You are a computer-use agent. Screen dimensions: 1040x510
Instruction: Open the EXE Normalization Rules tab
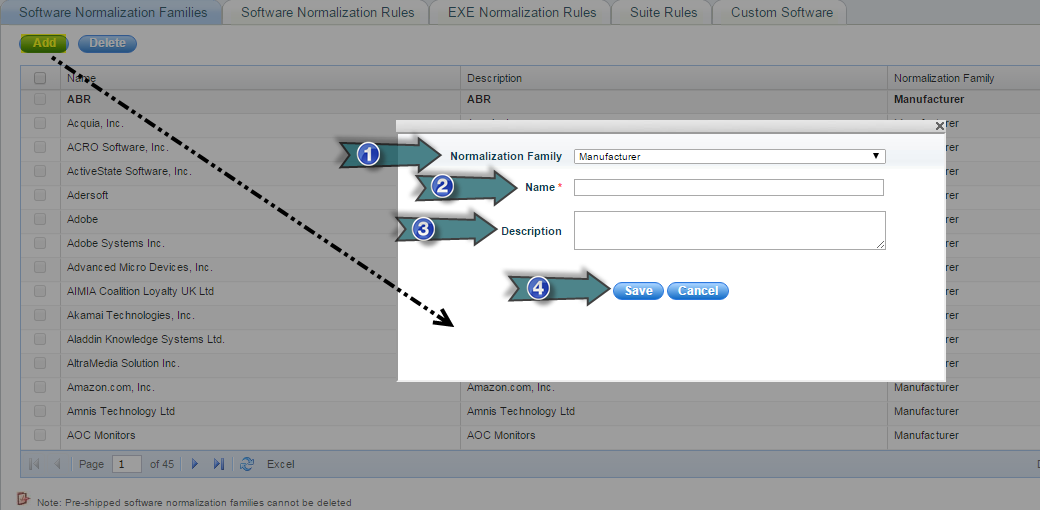point(521,13)
